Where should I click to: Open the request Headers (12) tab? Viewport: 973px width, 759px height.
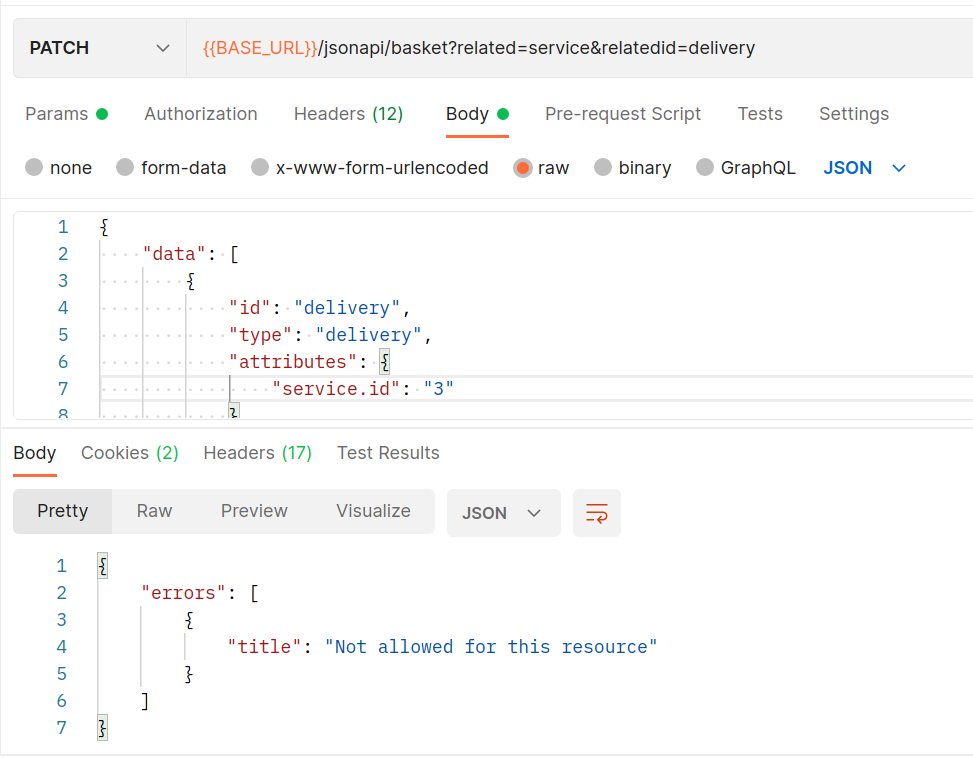[348, 114]
